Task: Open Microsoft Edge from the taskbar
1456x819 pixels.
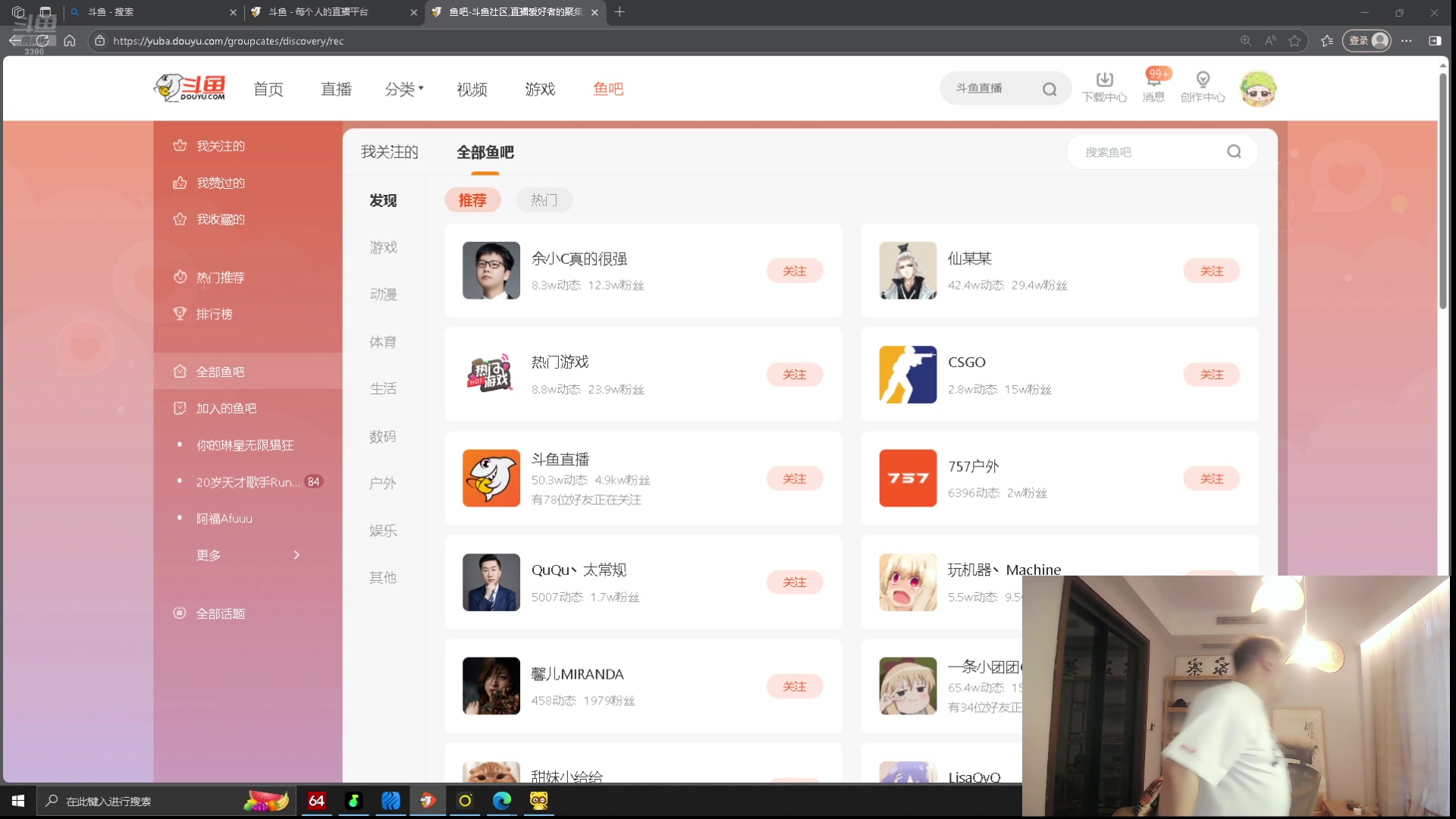Action: [x=502, y=801]
